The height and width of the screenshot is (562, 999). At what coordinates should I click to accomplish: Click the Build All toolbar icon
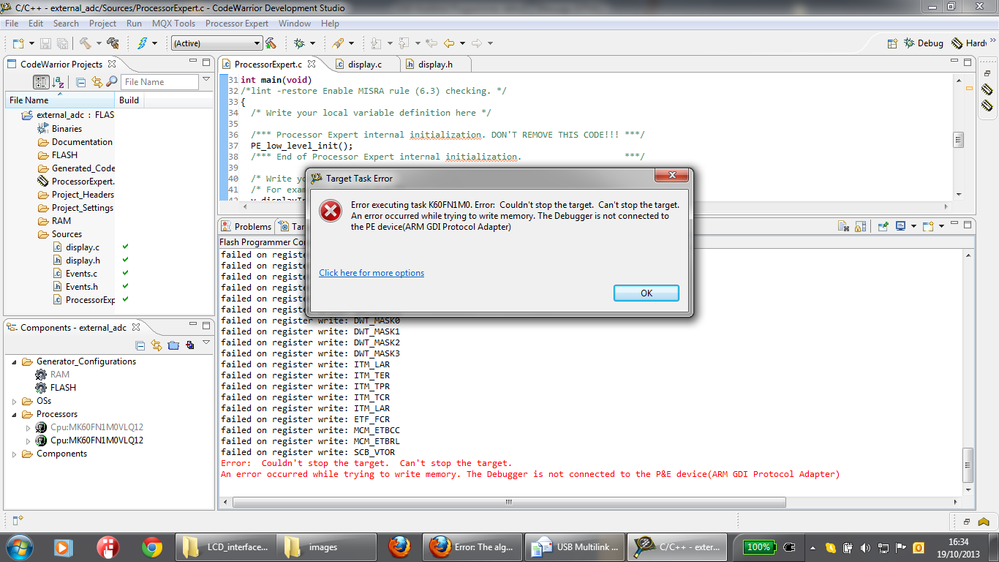point(113,43)
